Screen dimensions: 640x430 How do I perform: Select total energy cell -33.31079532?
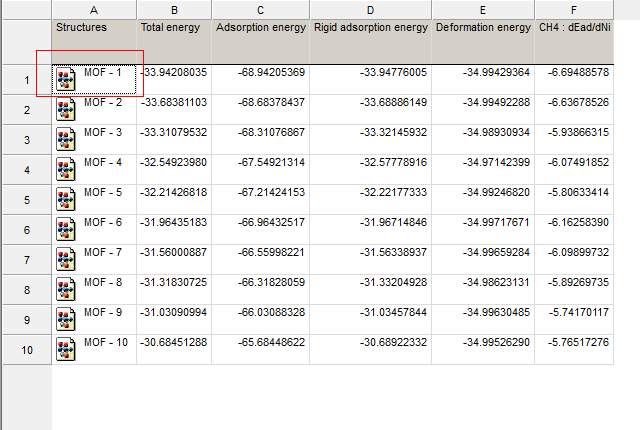coord(174,140)
